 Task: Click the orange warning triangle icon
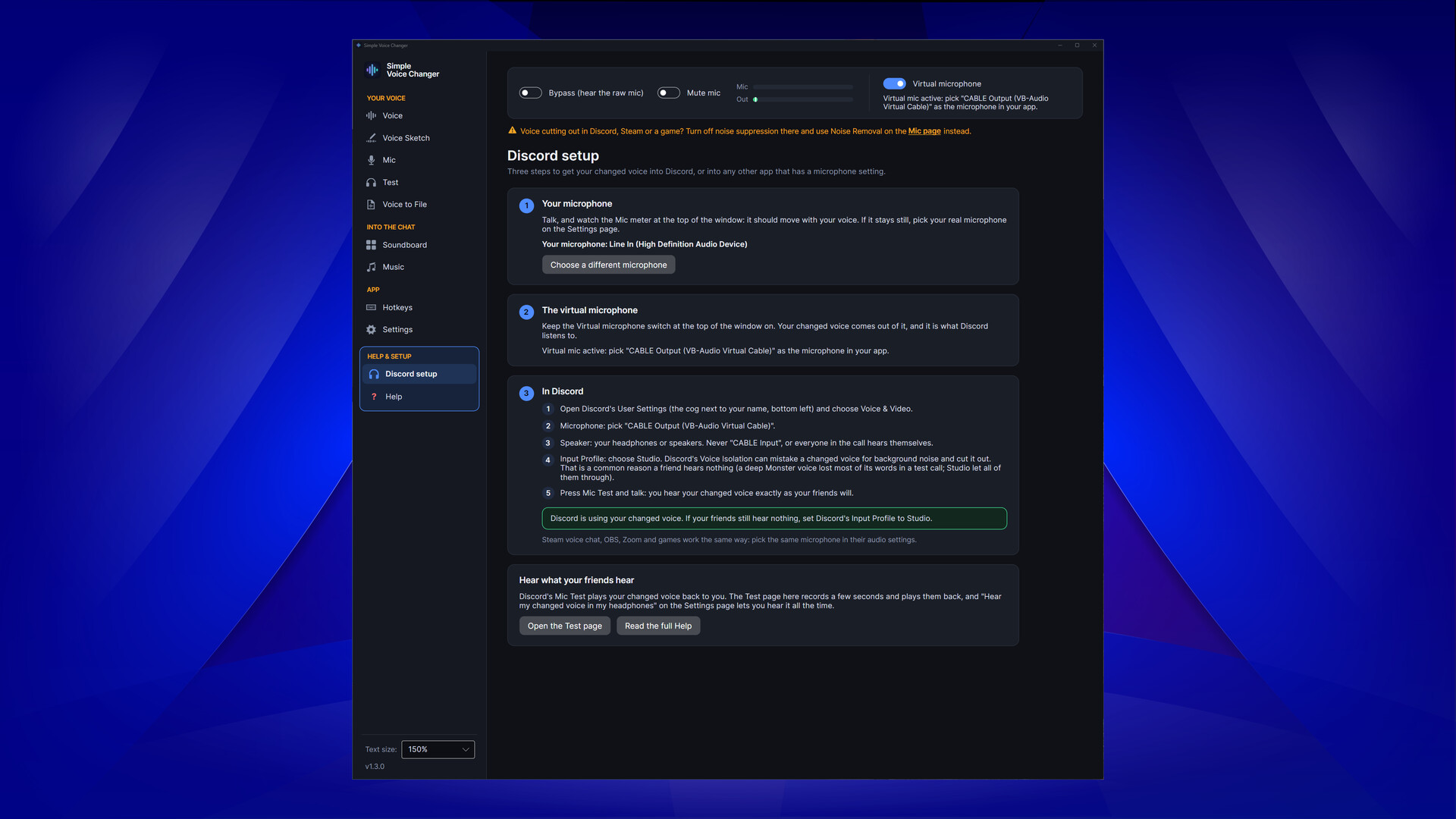[x=512, y=130]
